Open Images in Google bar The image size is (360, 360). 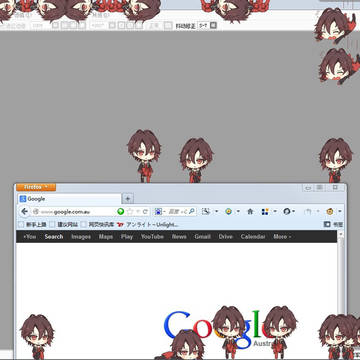point(81,237)
